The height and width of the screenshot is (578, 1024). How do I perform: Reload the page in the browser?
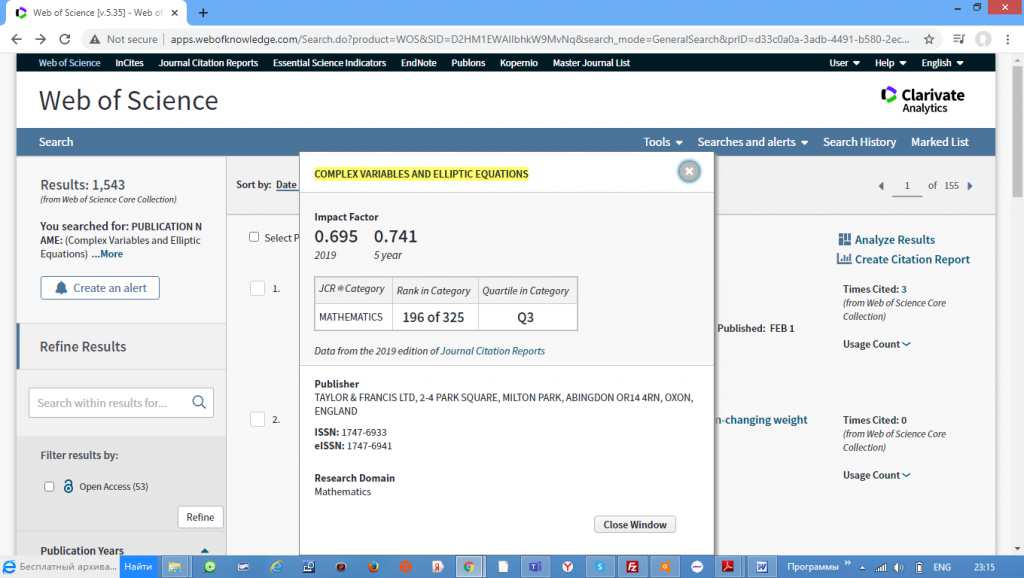pyautogui.click(x=65, y=39)
